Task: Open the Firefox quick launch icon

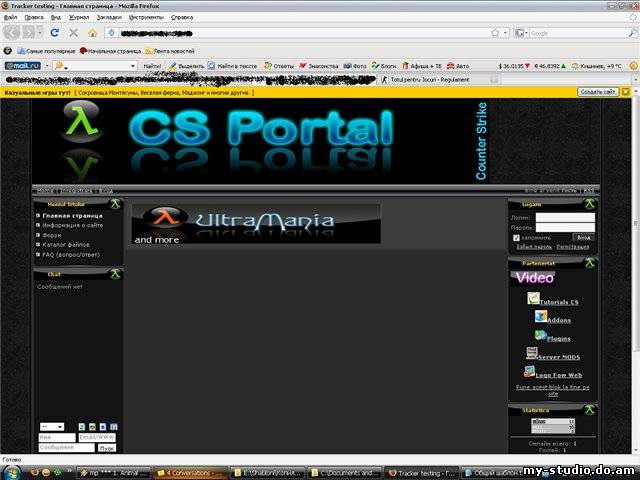Action: coord(35,473)
